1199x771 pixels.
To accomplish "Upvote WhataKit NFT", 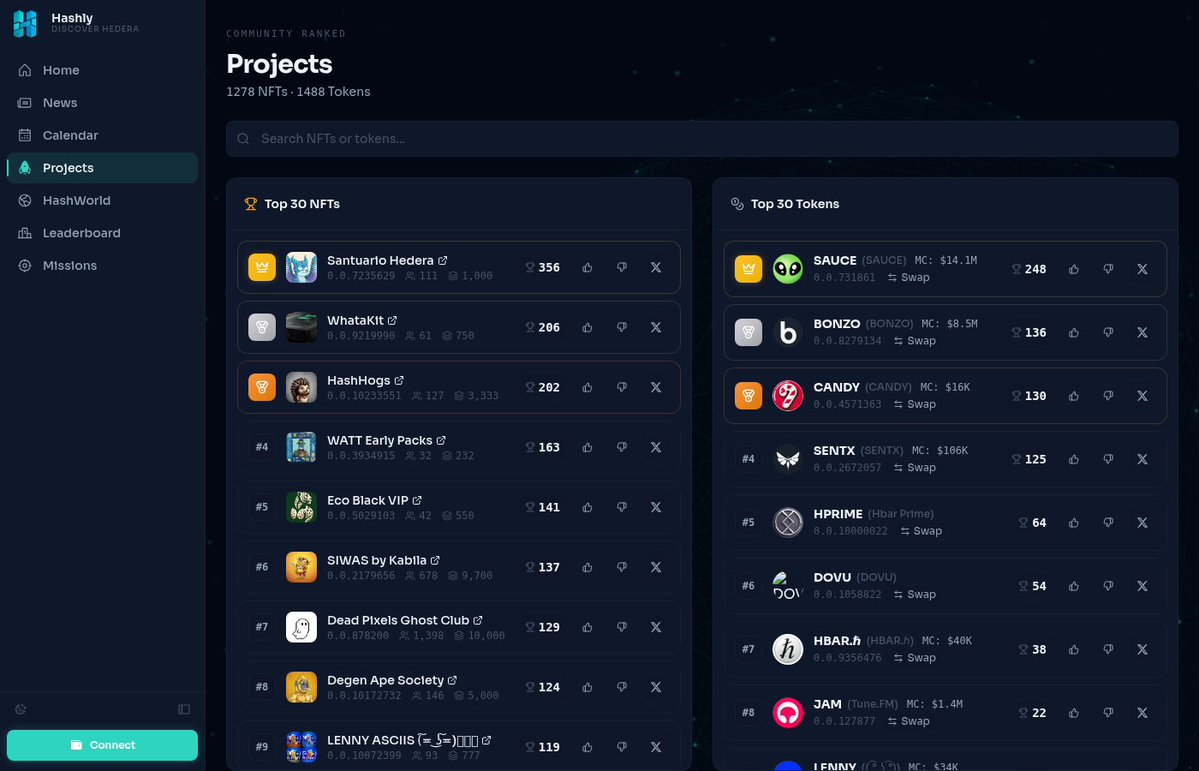I will 587,327.
